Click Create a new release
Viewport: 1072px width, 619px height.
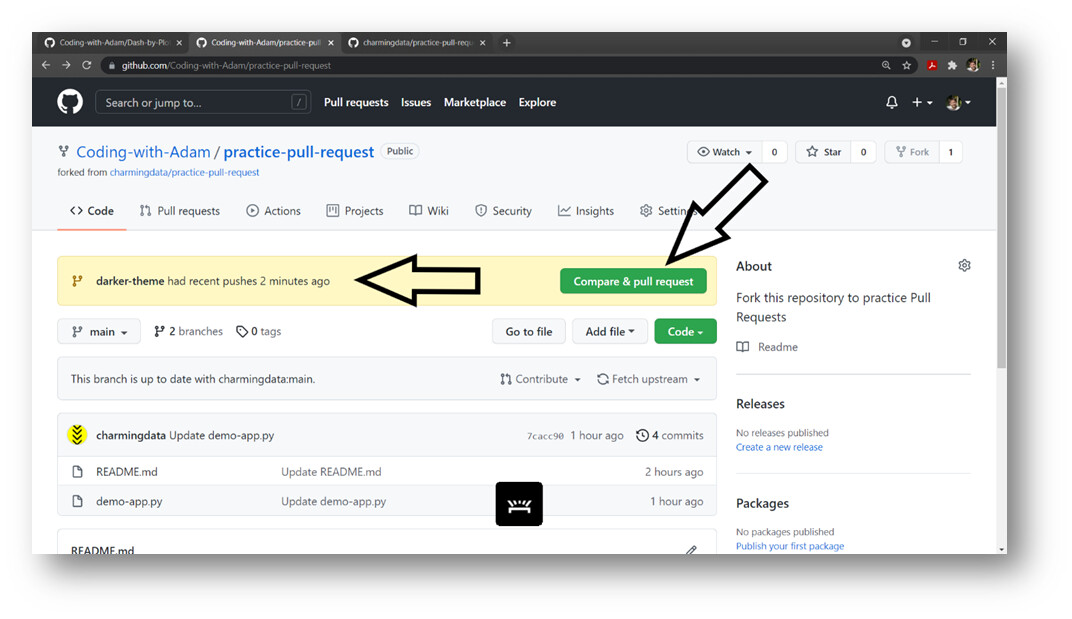[x=779, y=447]
